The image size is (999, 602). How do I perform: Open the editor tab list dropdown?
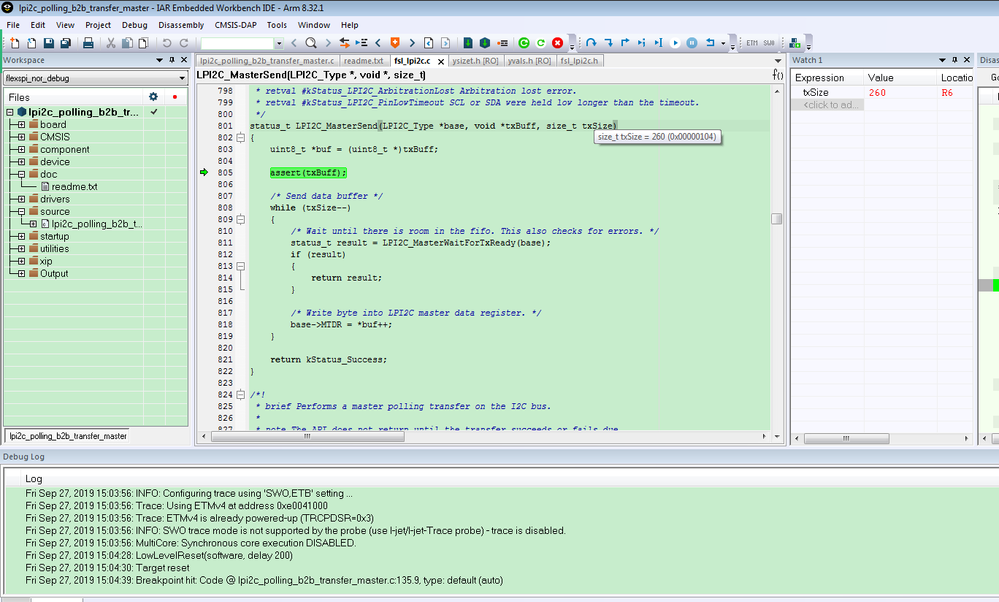pos(778,61)
